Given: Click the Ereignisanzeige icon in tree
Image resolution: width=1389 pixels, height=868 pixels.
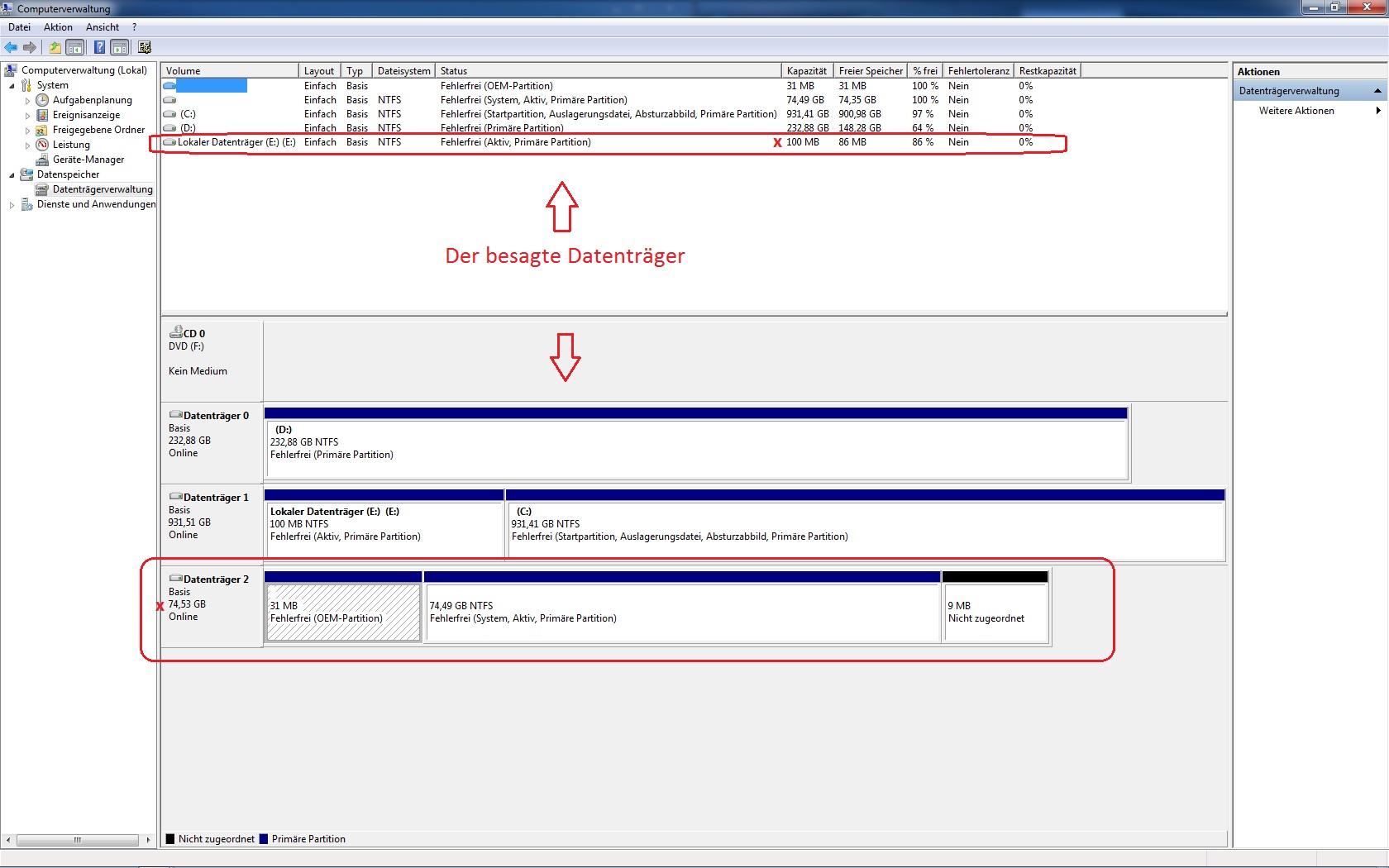Looking at the screenshot, I should coord(42,115).
